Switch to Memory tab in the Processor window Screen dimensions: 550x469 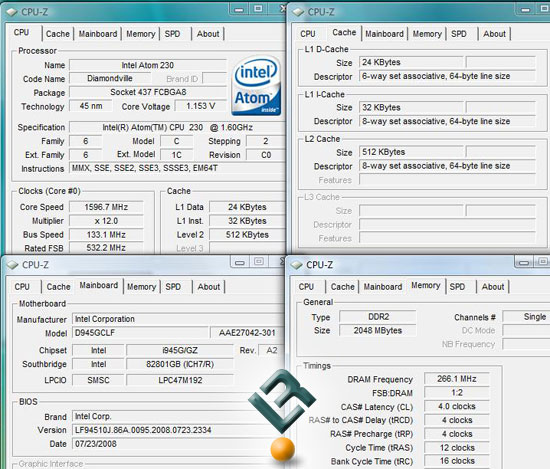click(x=141, y=34)
